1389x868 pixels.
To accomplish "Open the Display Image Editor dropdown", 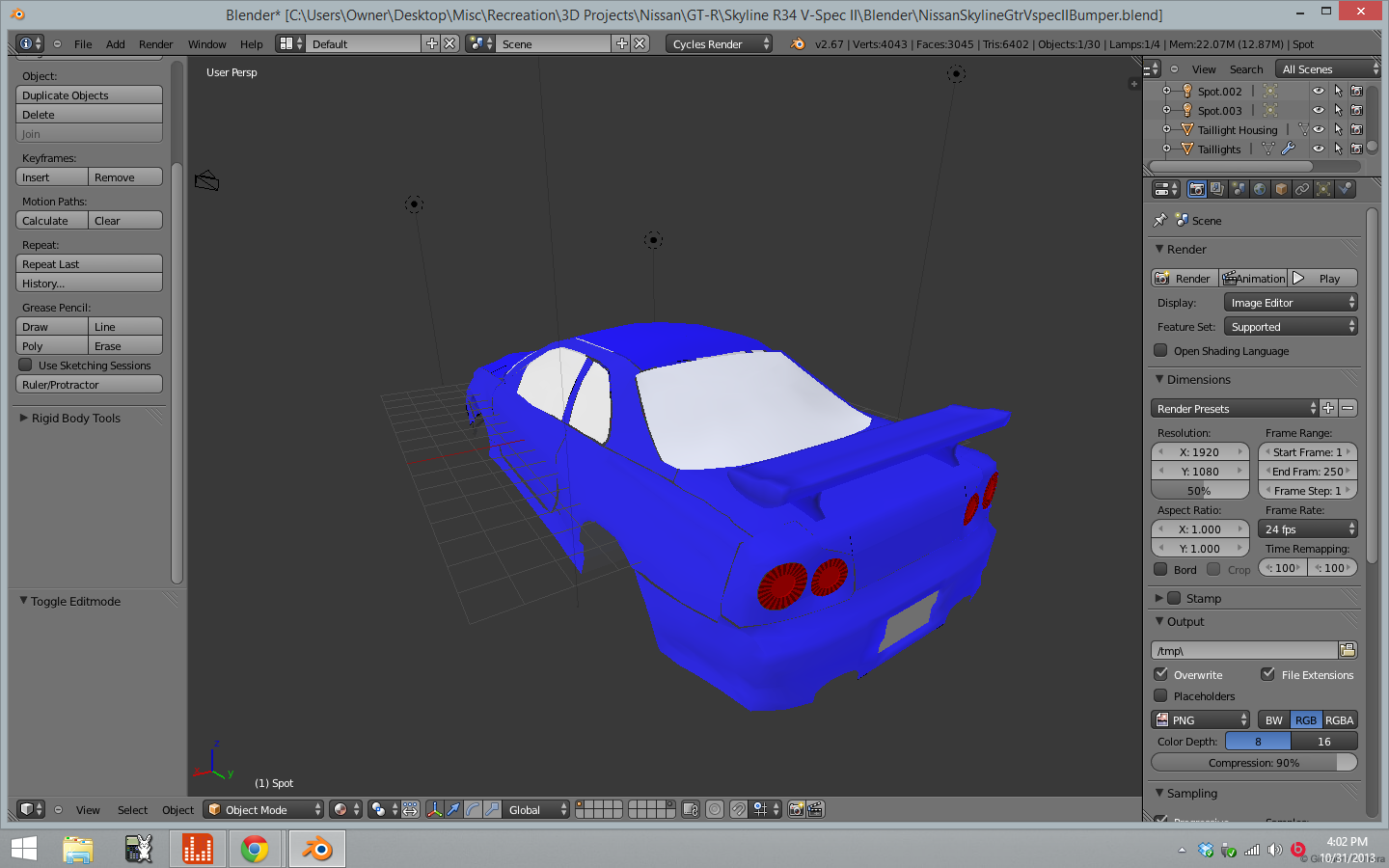I will click(1291, 302).
